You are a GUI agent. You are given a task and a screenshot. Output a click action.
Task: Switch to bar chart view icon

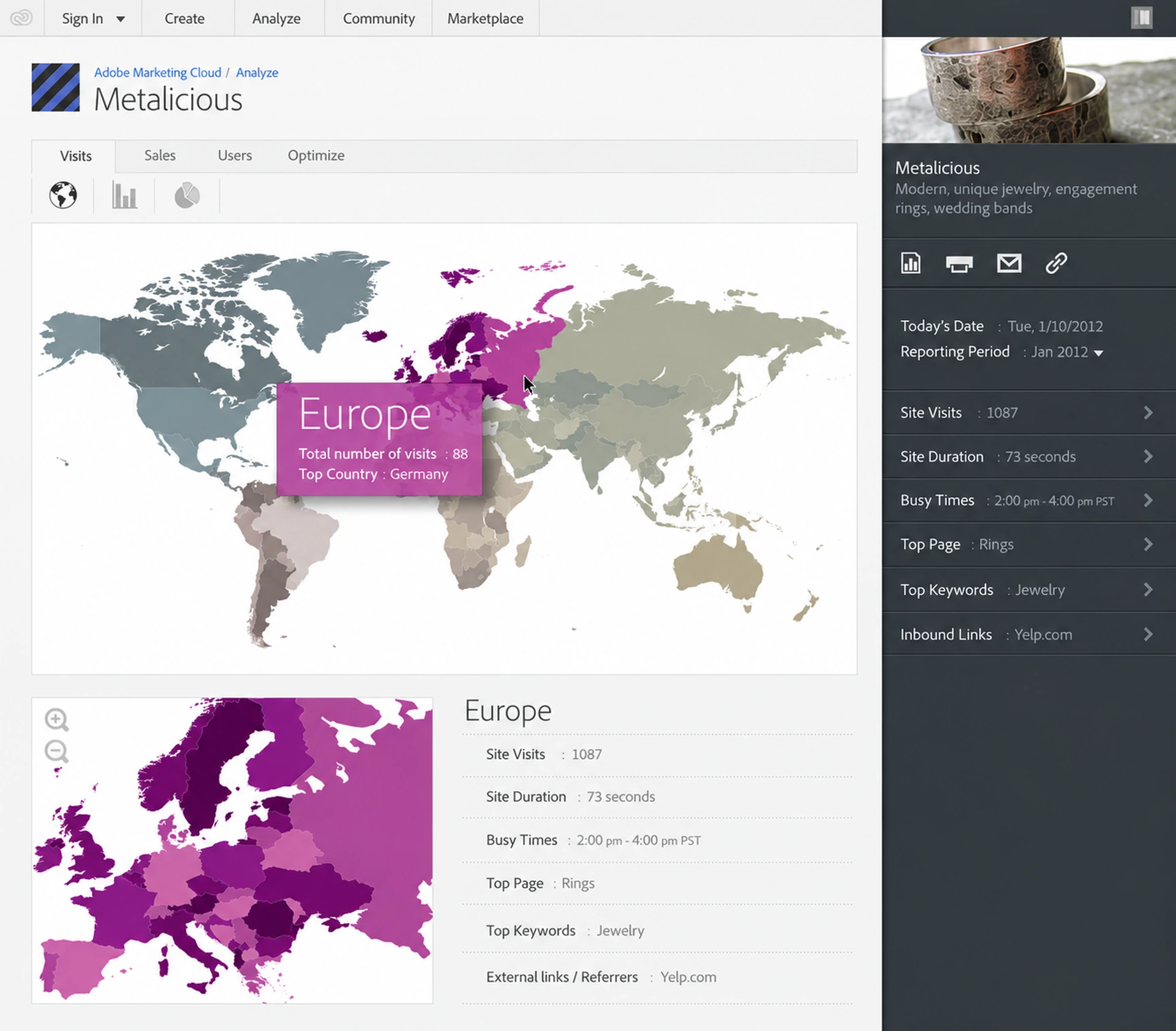[x=124, y=195]
